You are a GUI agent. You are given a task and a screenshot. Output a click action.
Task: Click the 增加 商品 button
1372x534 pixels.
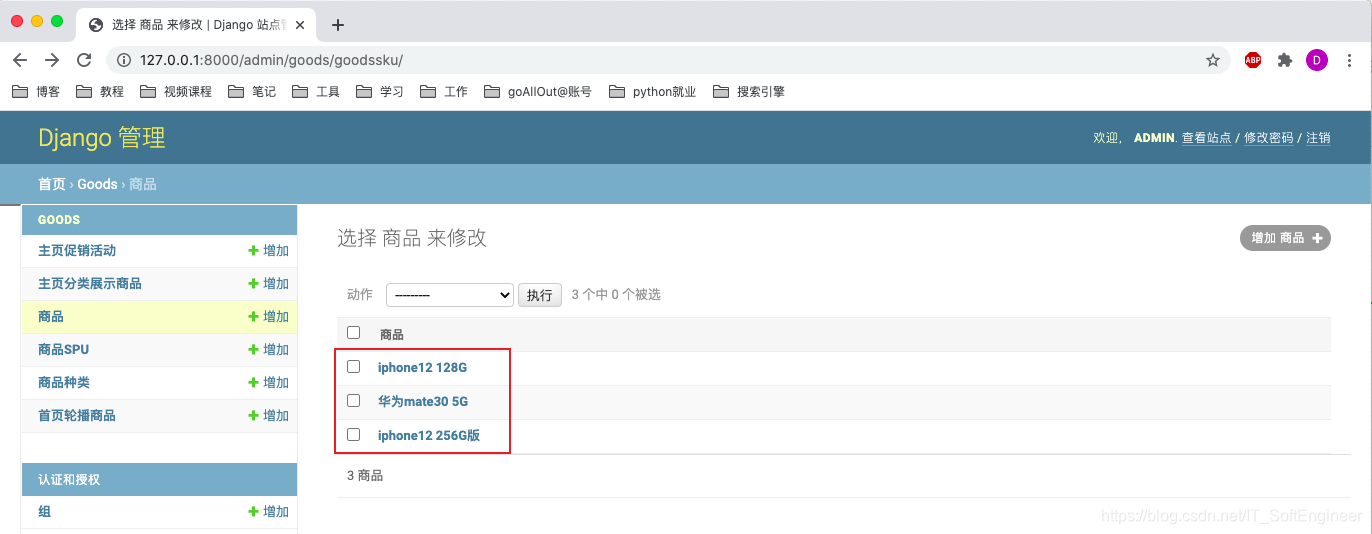[1285, 238]
